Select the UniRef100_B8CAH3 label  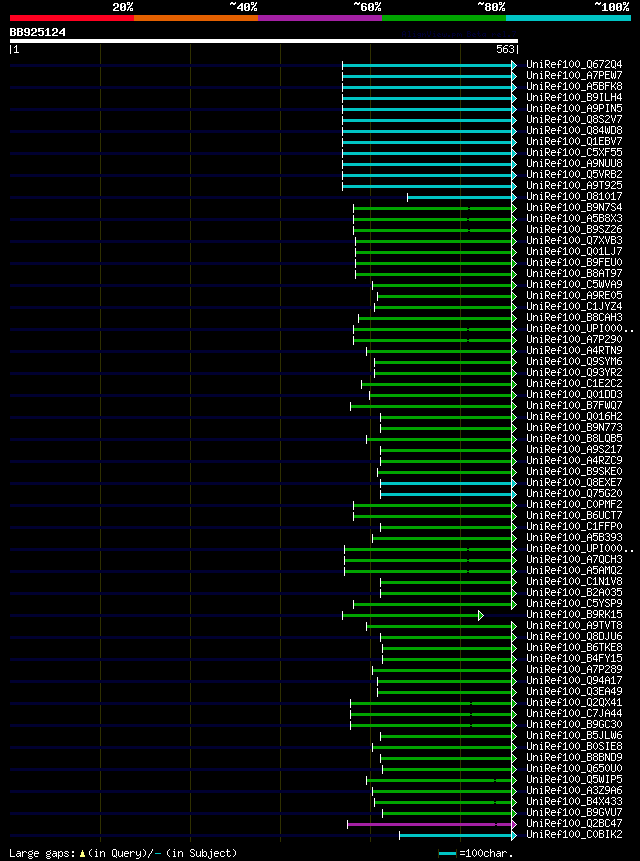pos(574,317)
